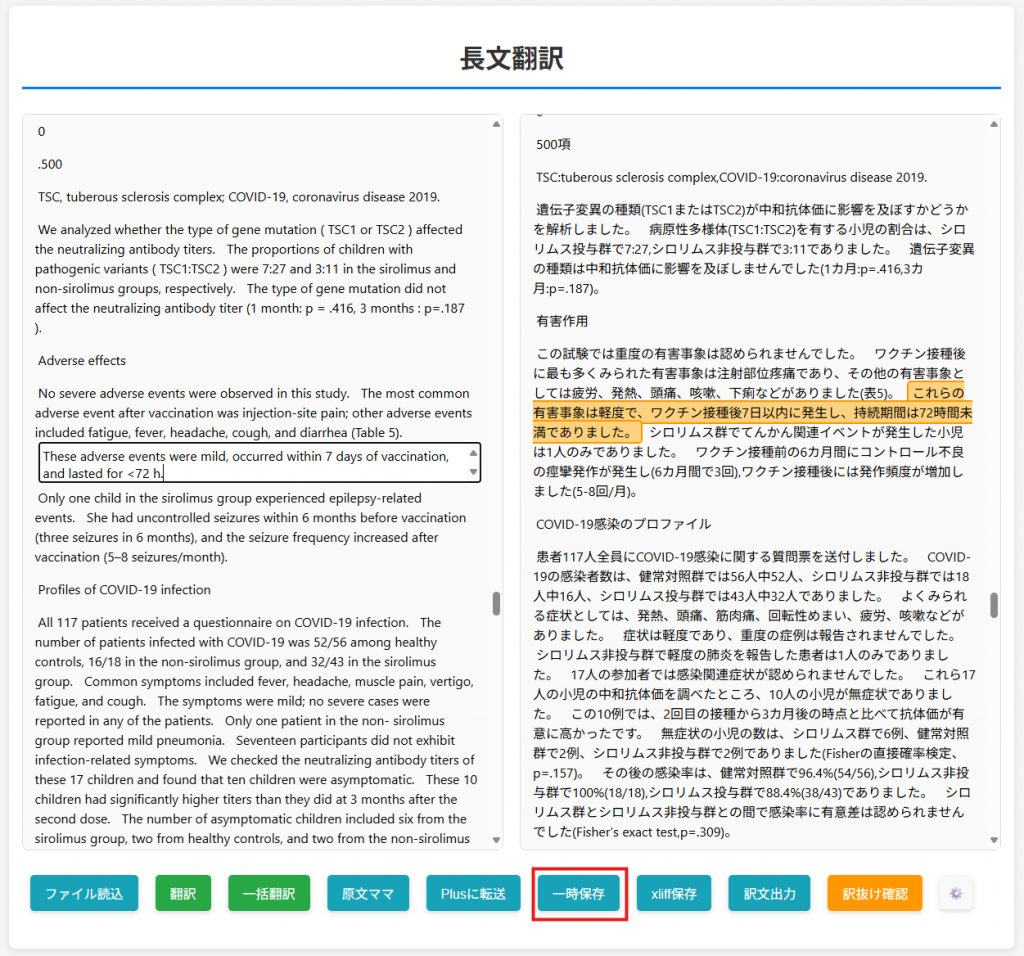Screen dimensions: 1024x956
Task: Save temporarily with 一時保存
Action: (x=579, y=893)
